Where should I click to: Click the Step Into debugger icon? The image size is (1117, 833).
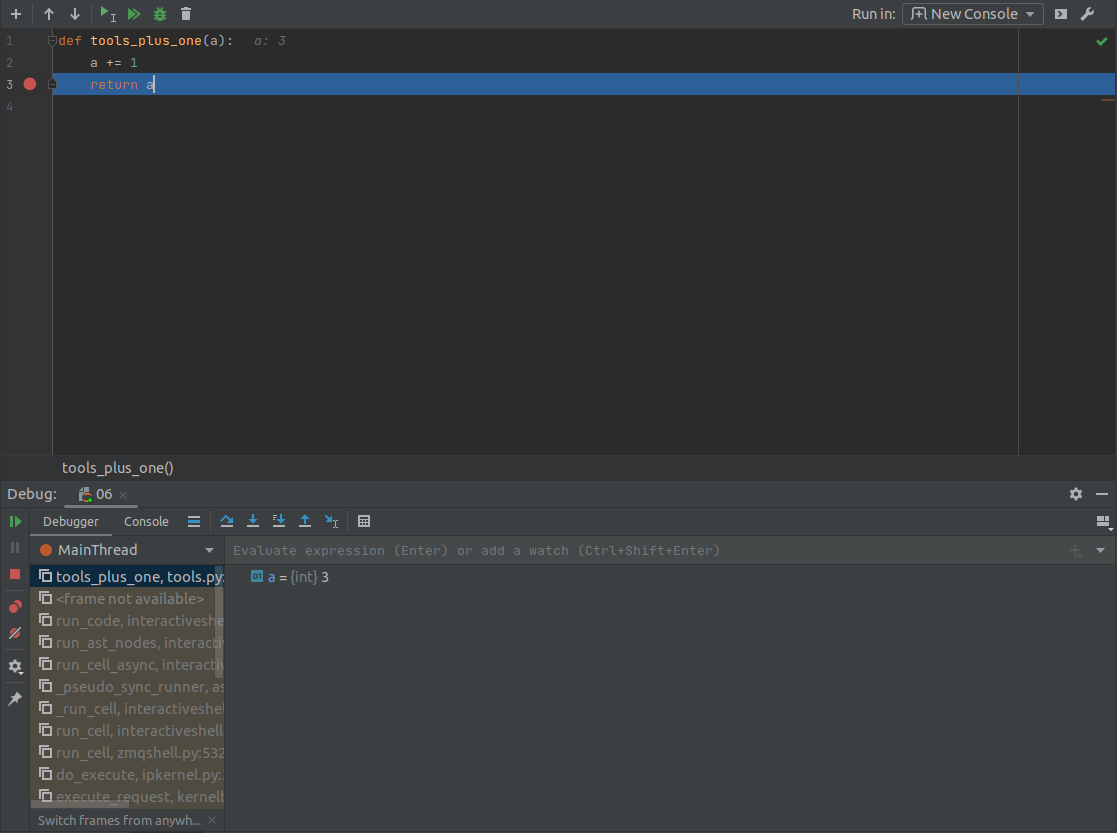253,521
